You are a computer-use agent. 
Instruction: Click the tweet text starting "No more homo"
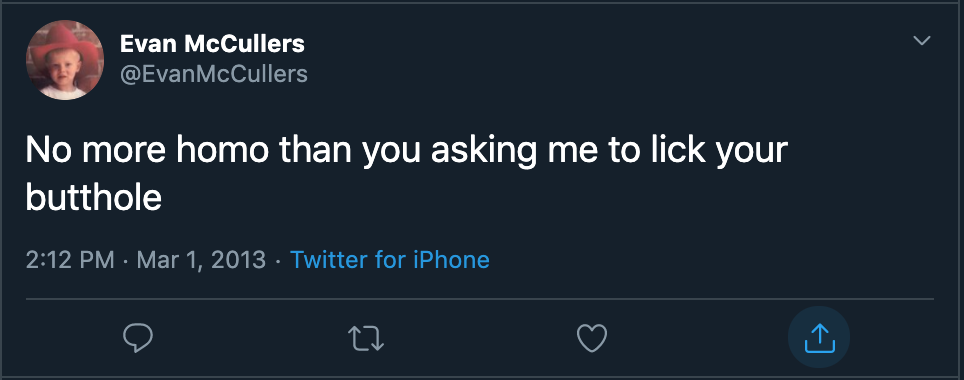[x=406, y=174]
